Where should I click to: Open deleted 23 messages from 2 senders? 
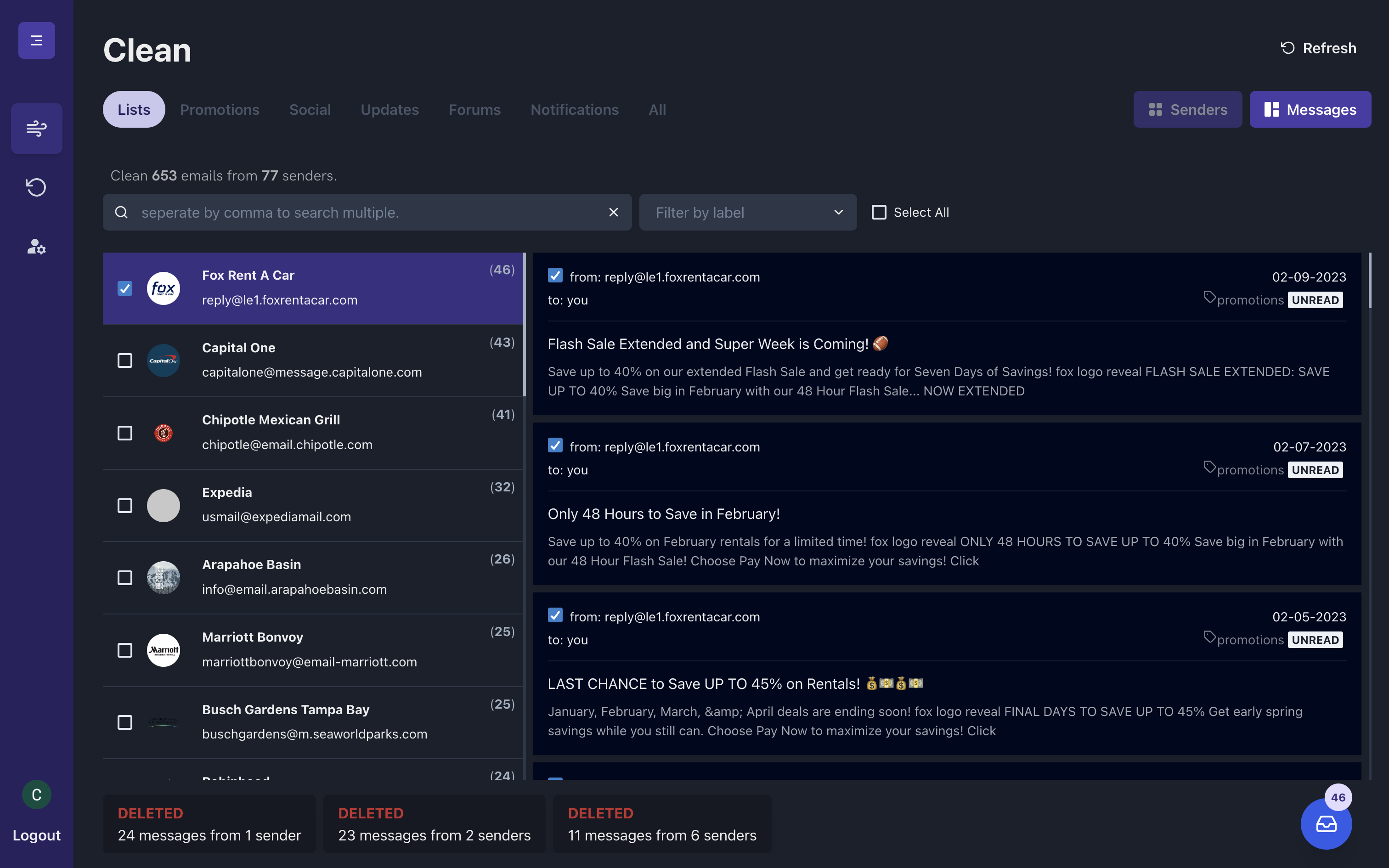pos(435,824)
